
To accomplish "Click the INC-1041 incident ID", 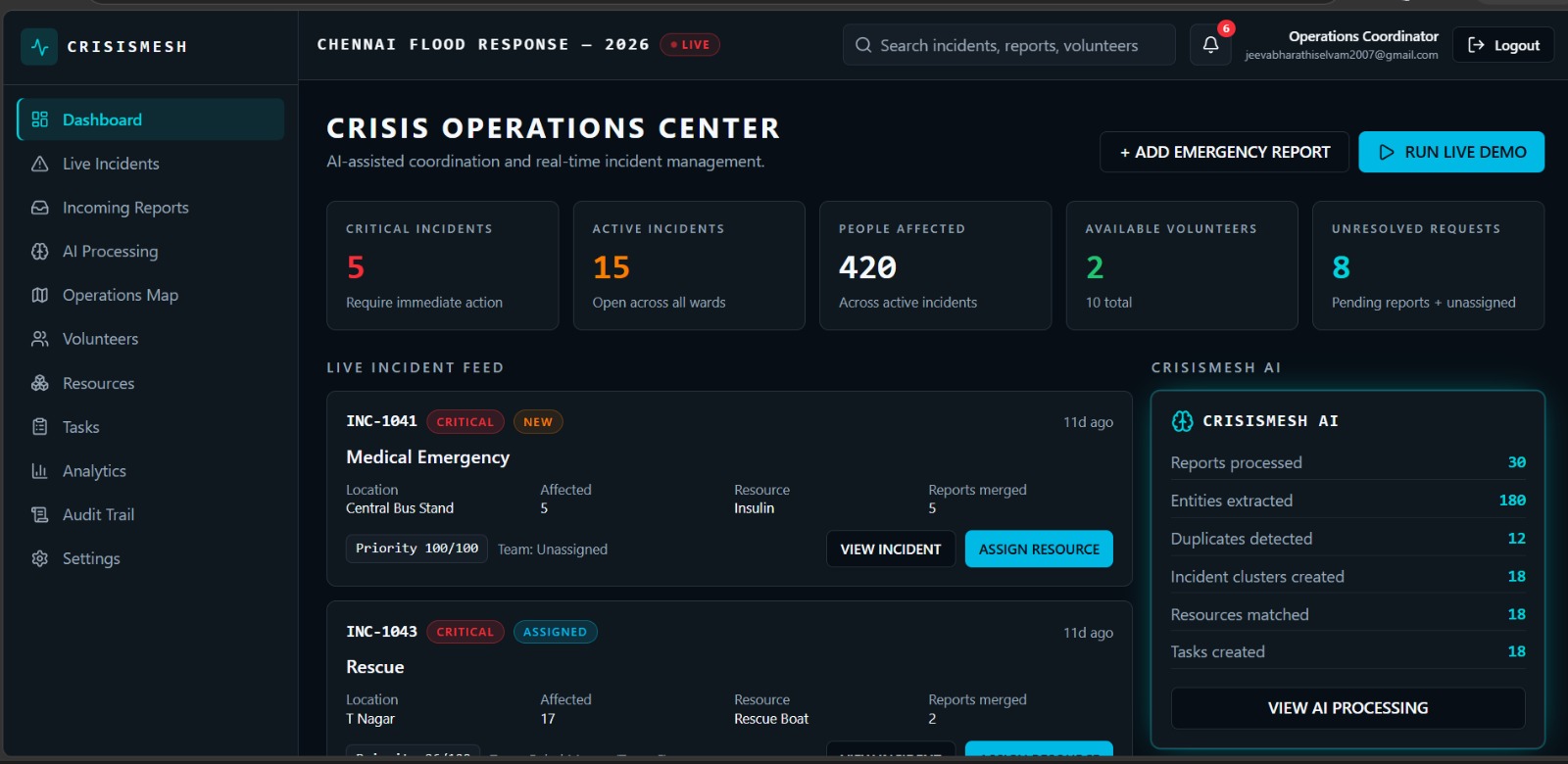I will tap(381, 421).
